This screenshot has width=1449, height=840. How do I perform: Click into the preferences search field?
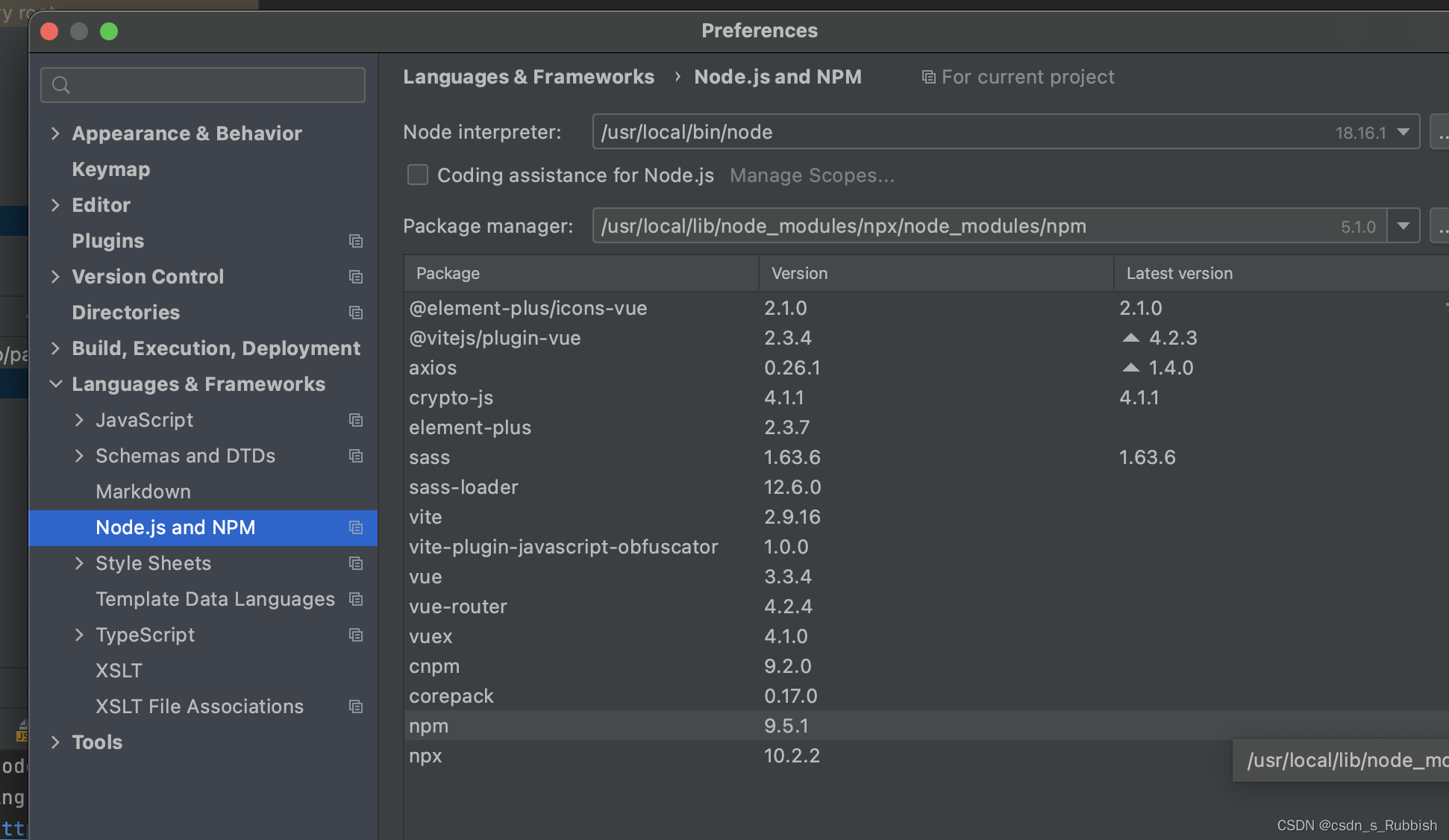[216, 85]
